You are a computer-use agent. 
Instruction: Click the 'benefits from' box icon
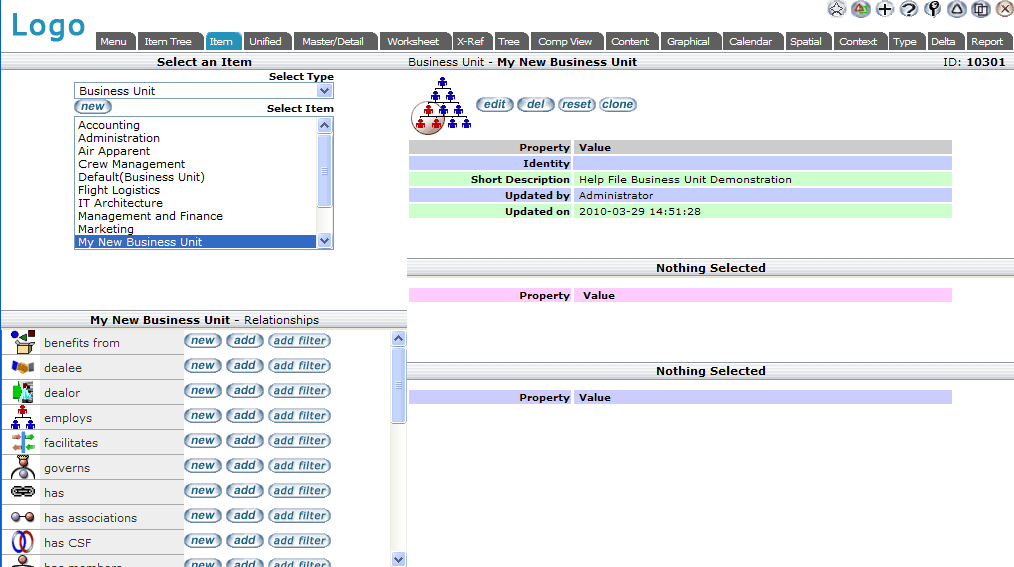pos(22,342)
